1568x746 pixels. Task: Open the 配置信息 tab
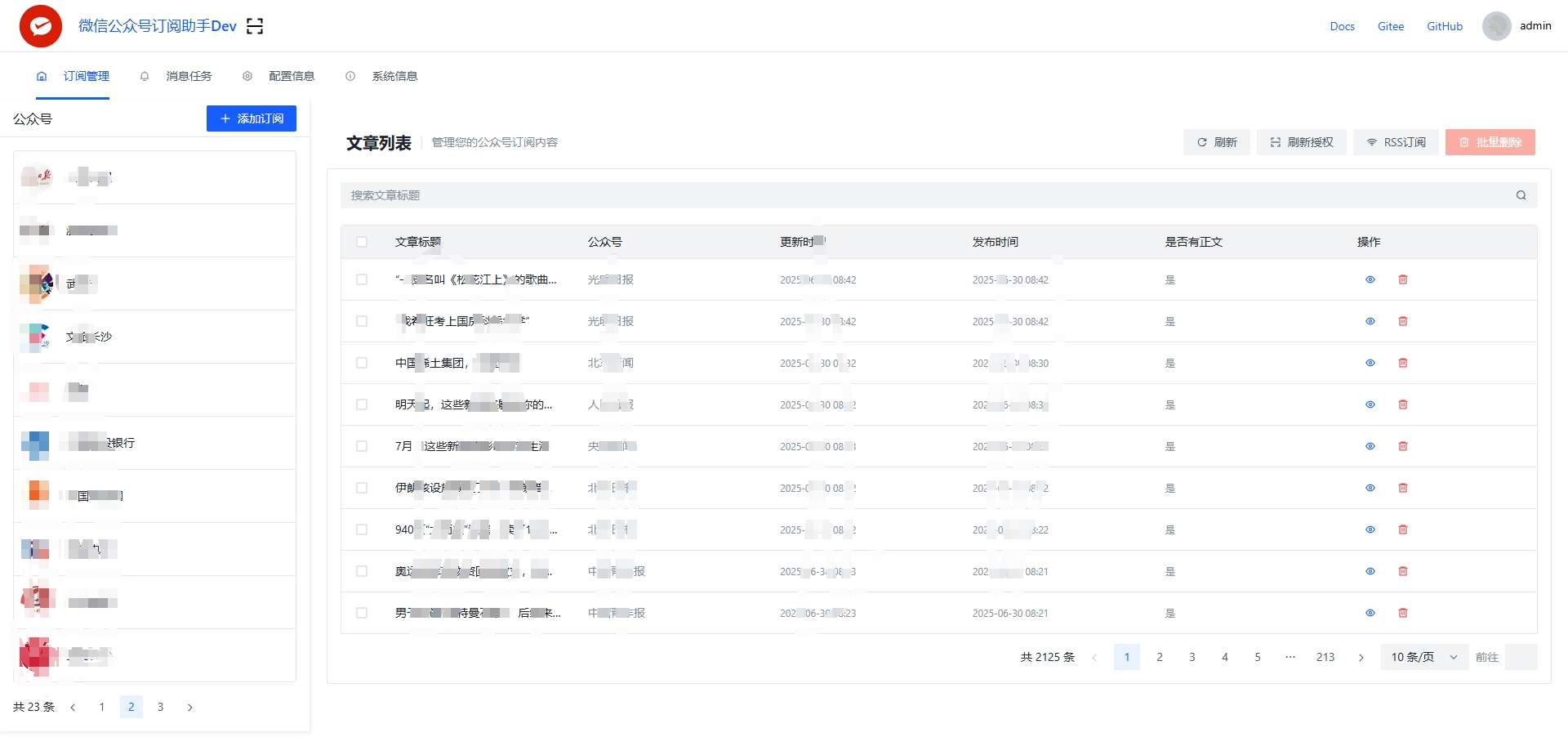point(278,76)
